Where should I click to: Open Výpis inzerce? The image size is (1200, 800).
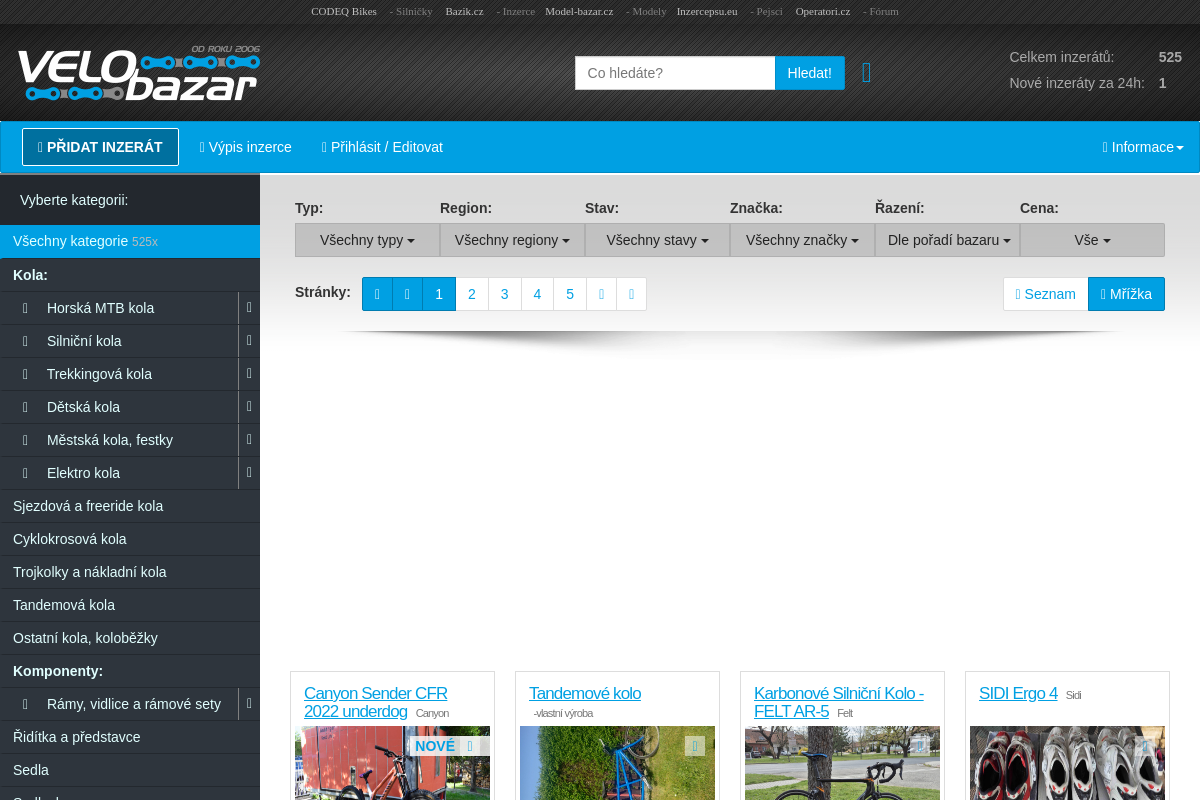(x=246, y=147)
